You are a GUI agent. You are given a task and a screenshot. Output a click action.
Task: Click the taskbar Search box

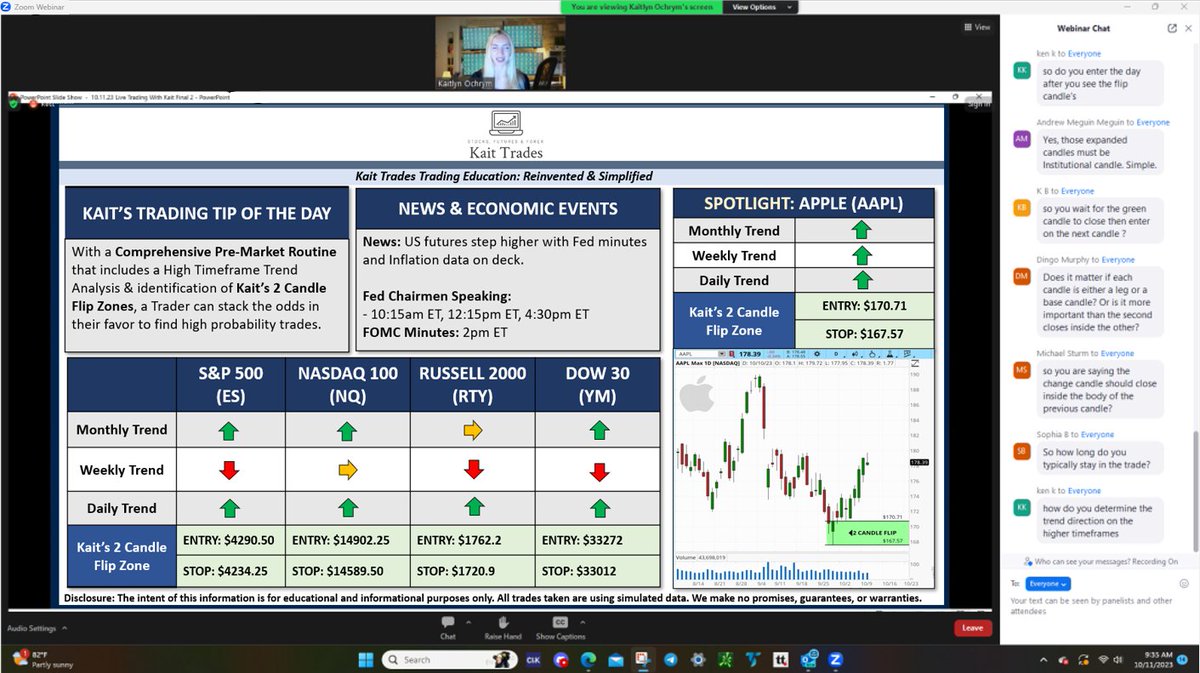[449, 659]
